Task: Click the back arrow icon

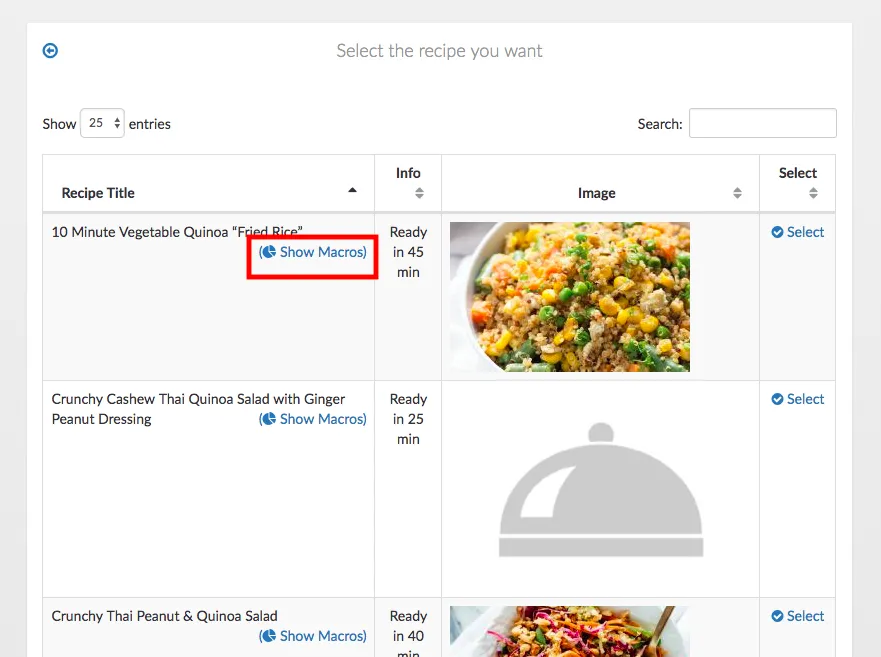Action: coord(50,51)
